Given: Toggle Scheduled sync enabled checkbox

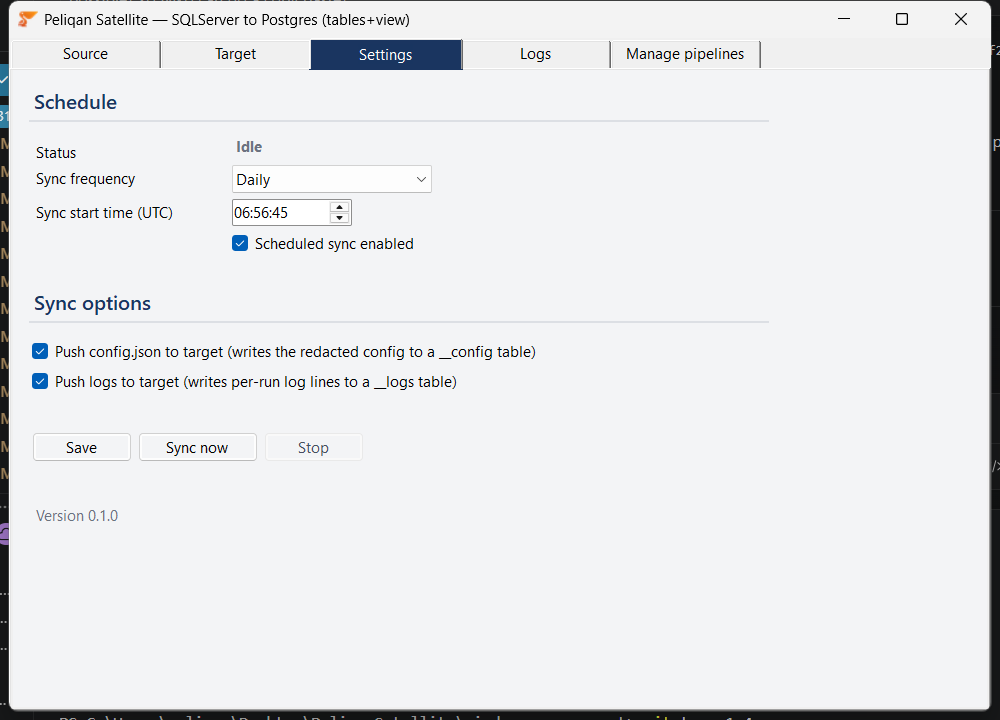Looking at the screenshot, I should 240,244.
